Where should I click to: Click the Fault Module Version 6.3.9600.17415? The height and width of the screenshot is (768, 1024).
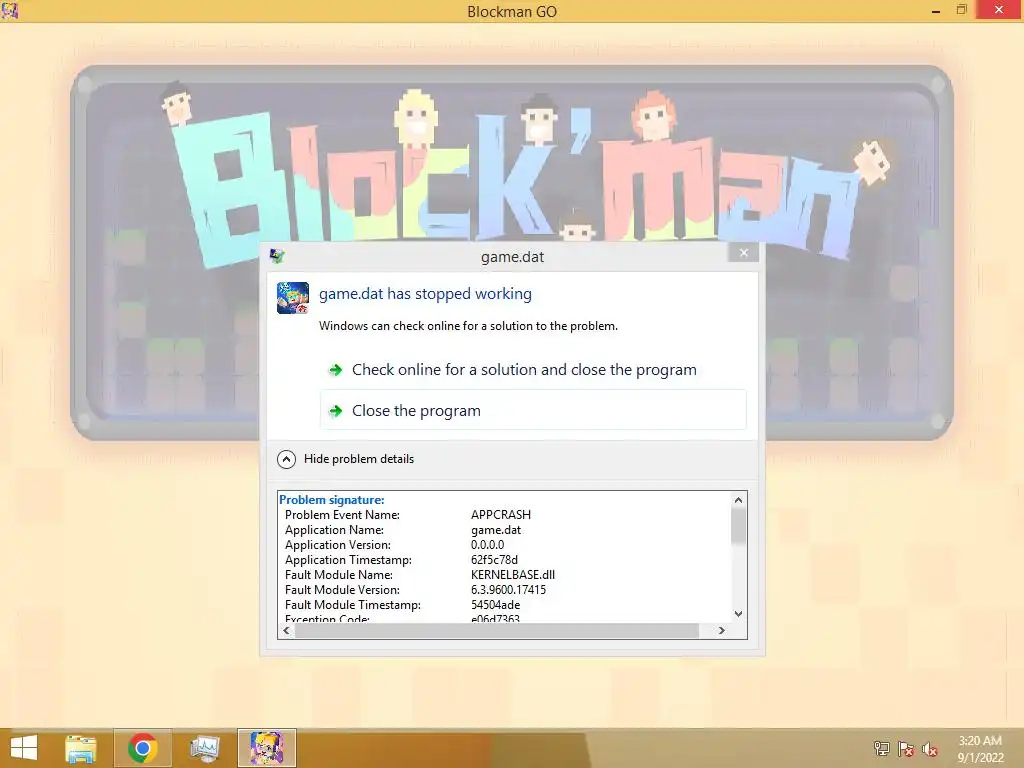[x=509, y=590]
